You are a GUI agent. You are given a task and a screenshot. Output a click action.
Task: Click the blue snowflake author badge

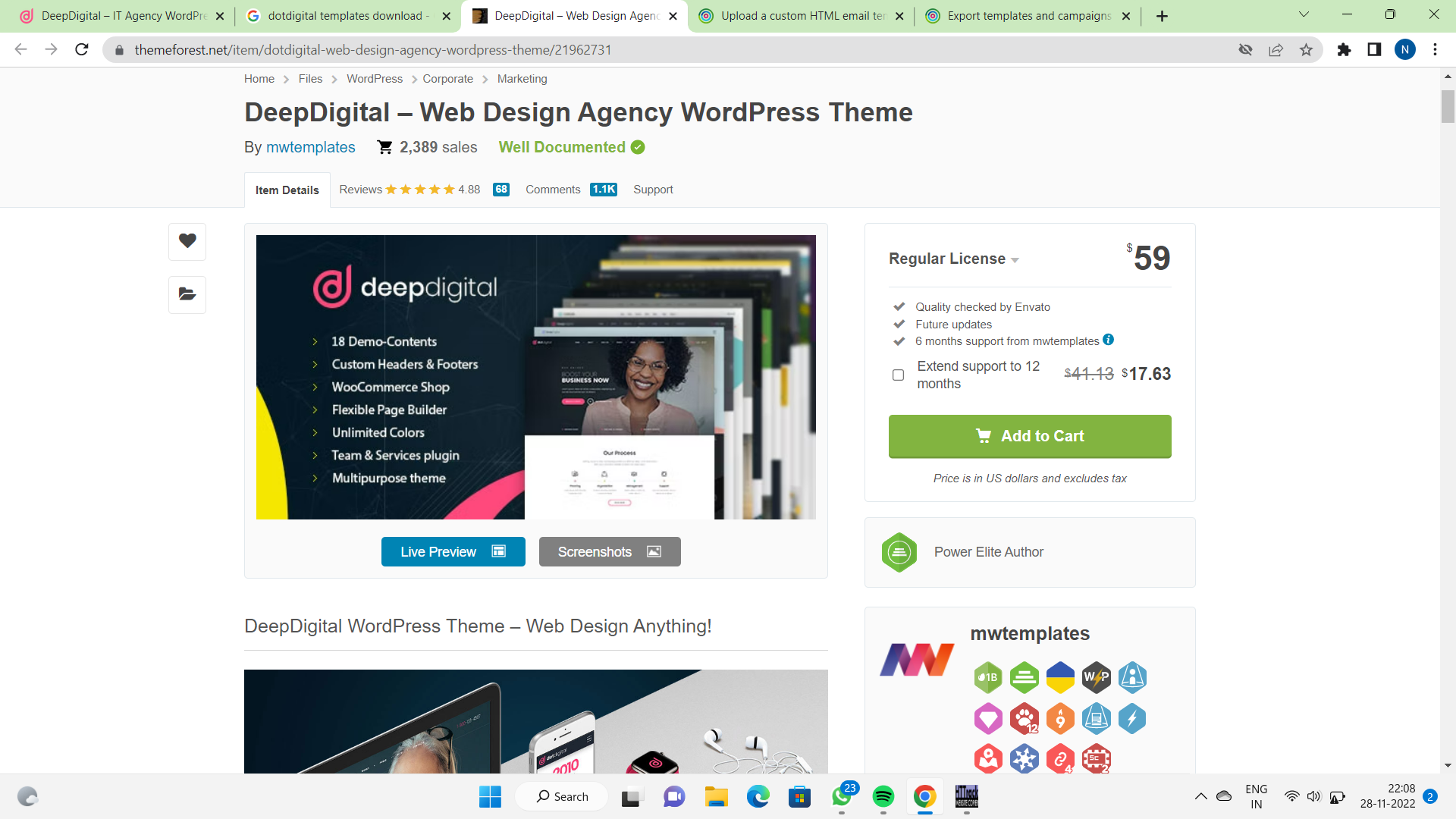(x=1025, y=758)
